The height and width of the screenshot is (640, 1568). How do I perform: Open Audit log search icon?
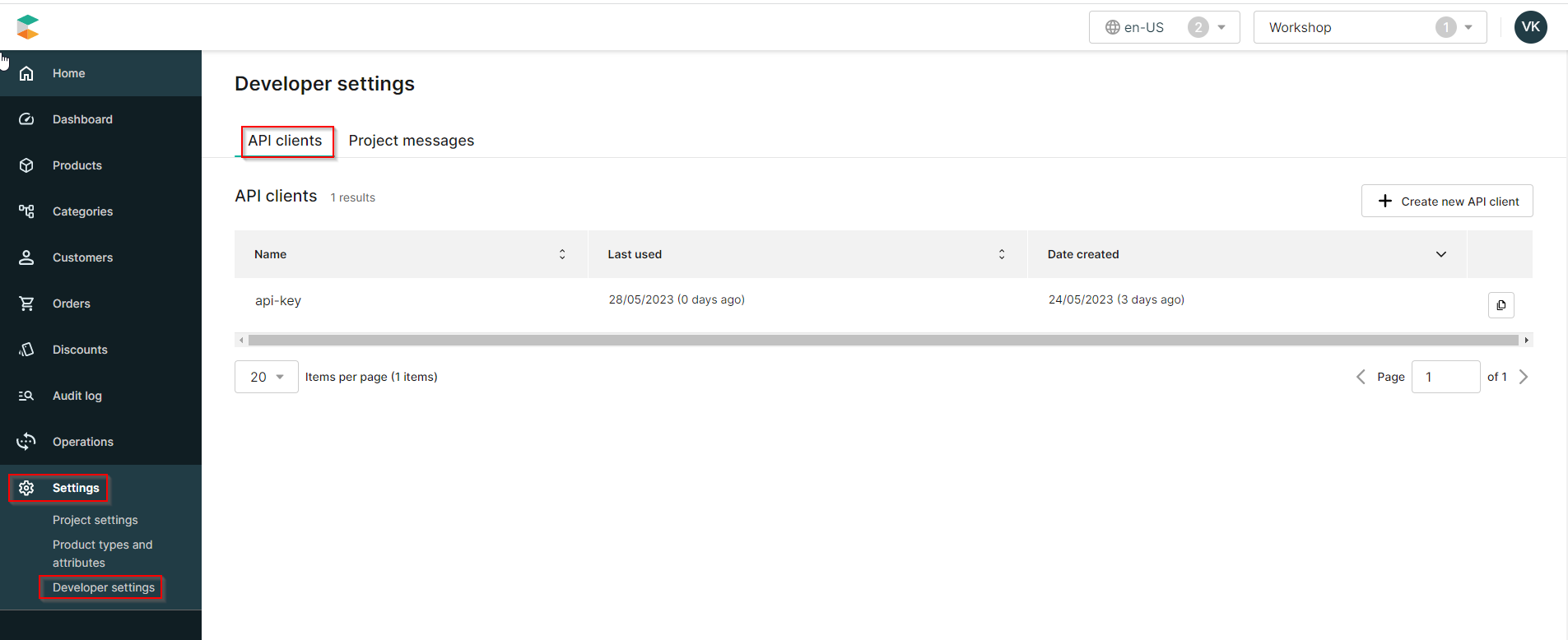point(26,396)
